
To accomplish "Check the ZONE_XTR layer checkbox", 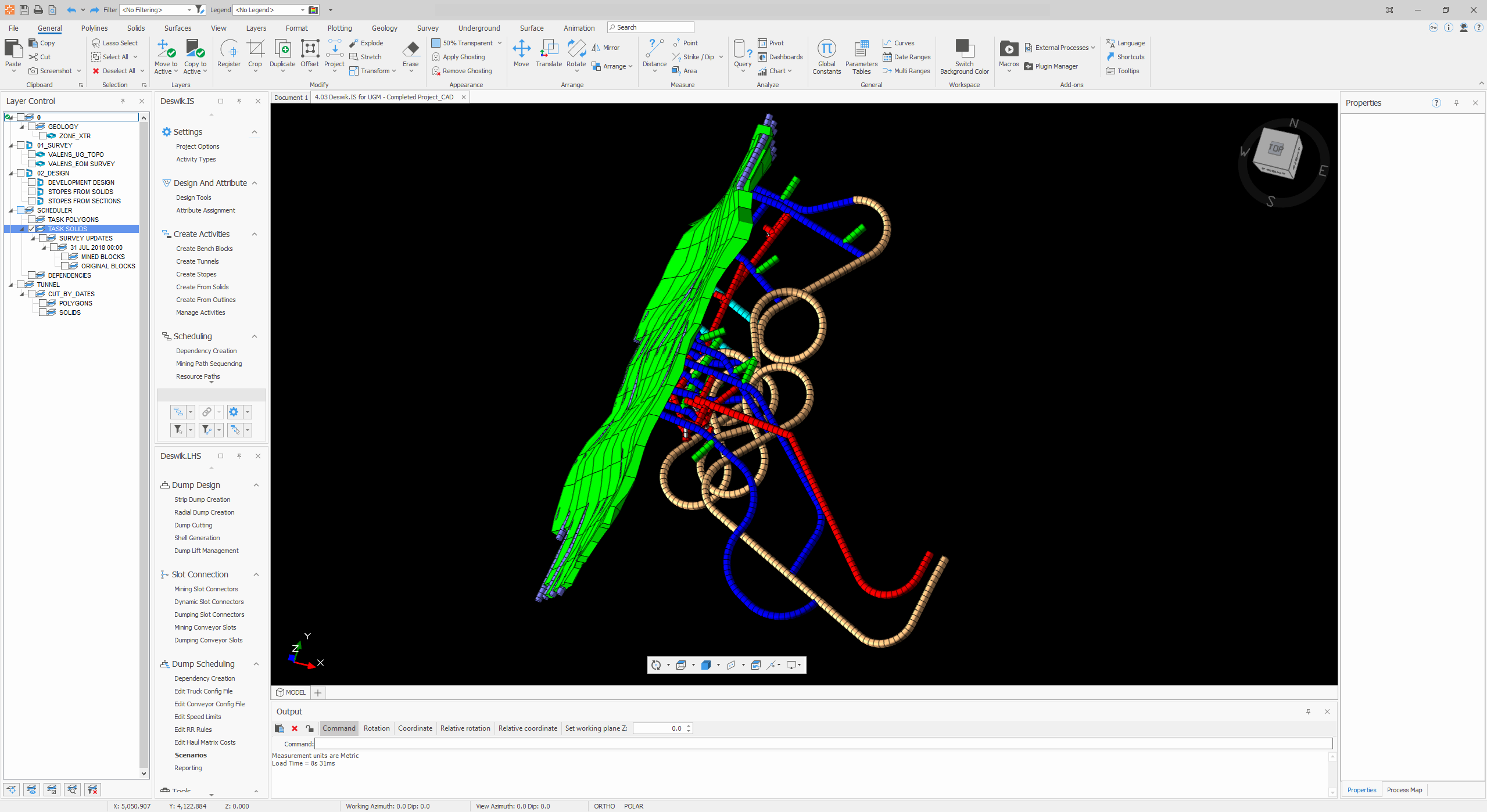I will click(x=43, y=136).
